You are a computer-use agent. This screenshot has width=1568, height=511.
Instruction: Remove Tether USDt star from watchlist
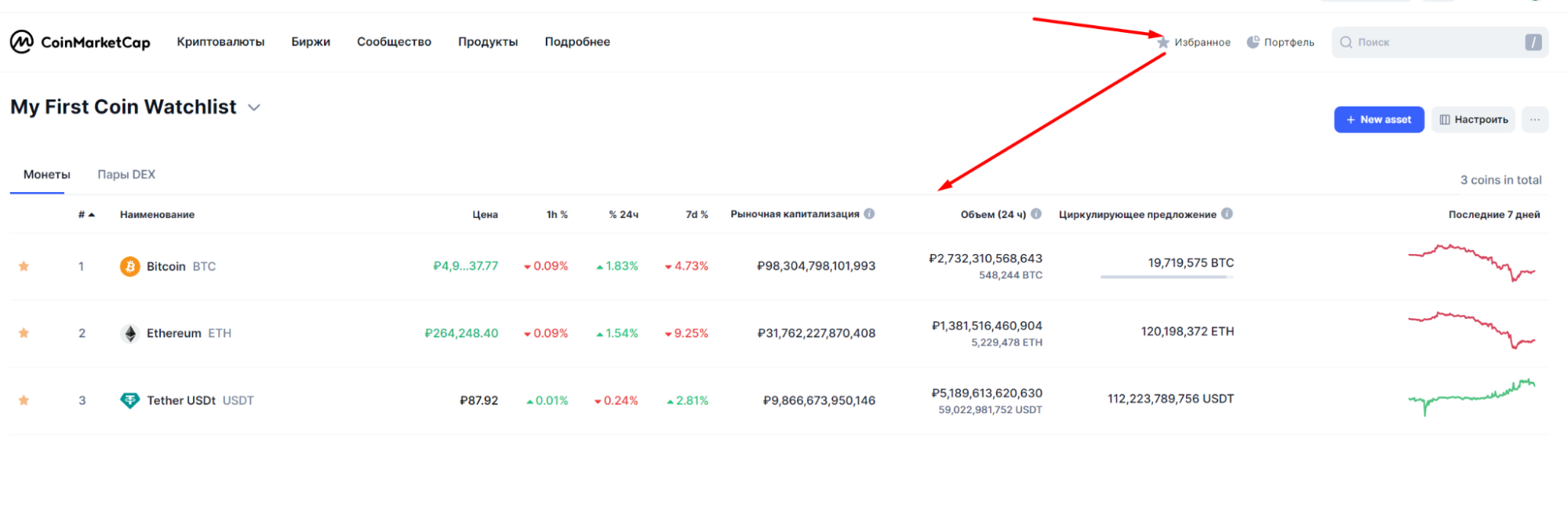24,400
